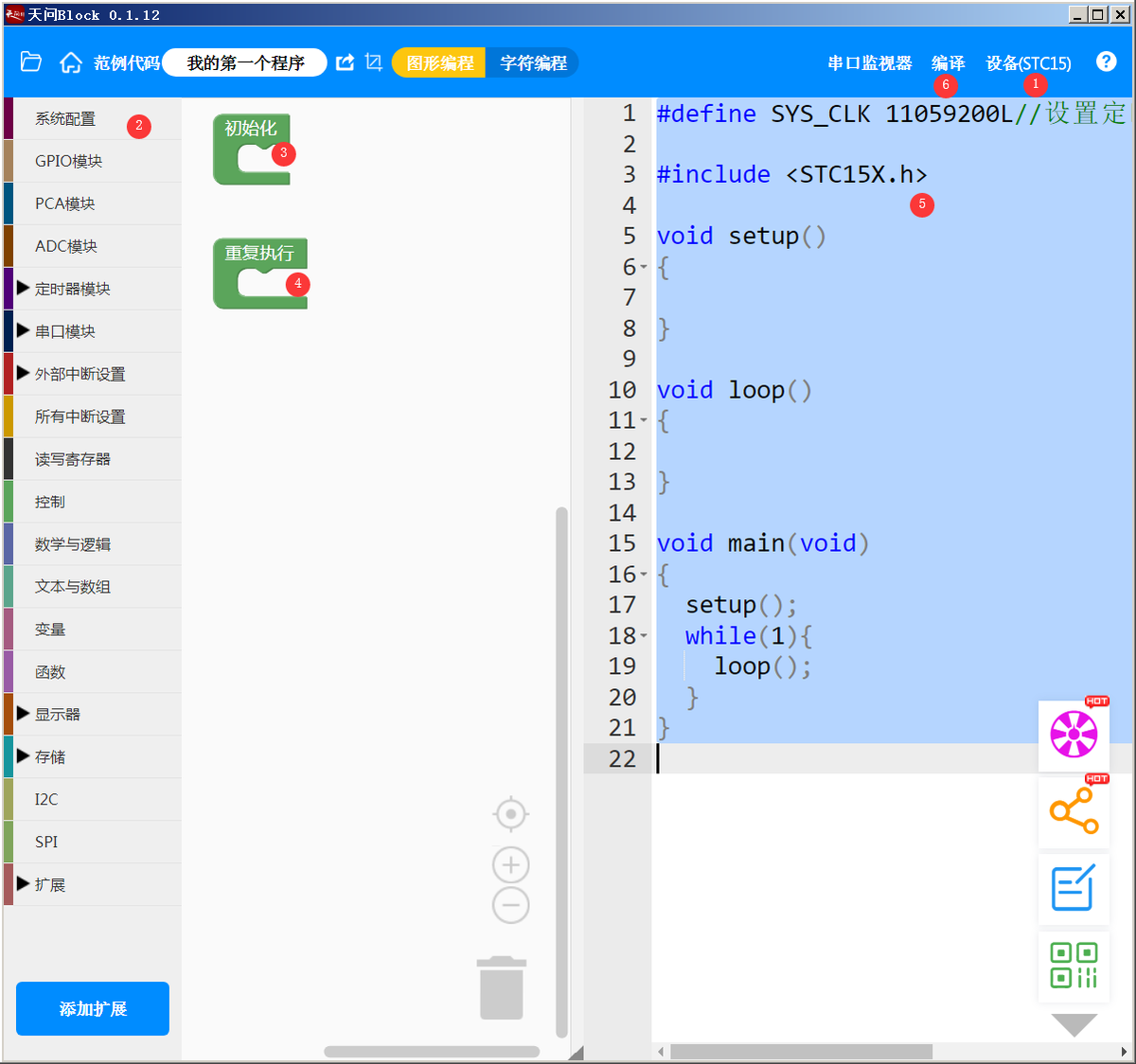Expand the 存储 category
1136x1064 pixels.
(23, 755)
